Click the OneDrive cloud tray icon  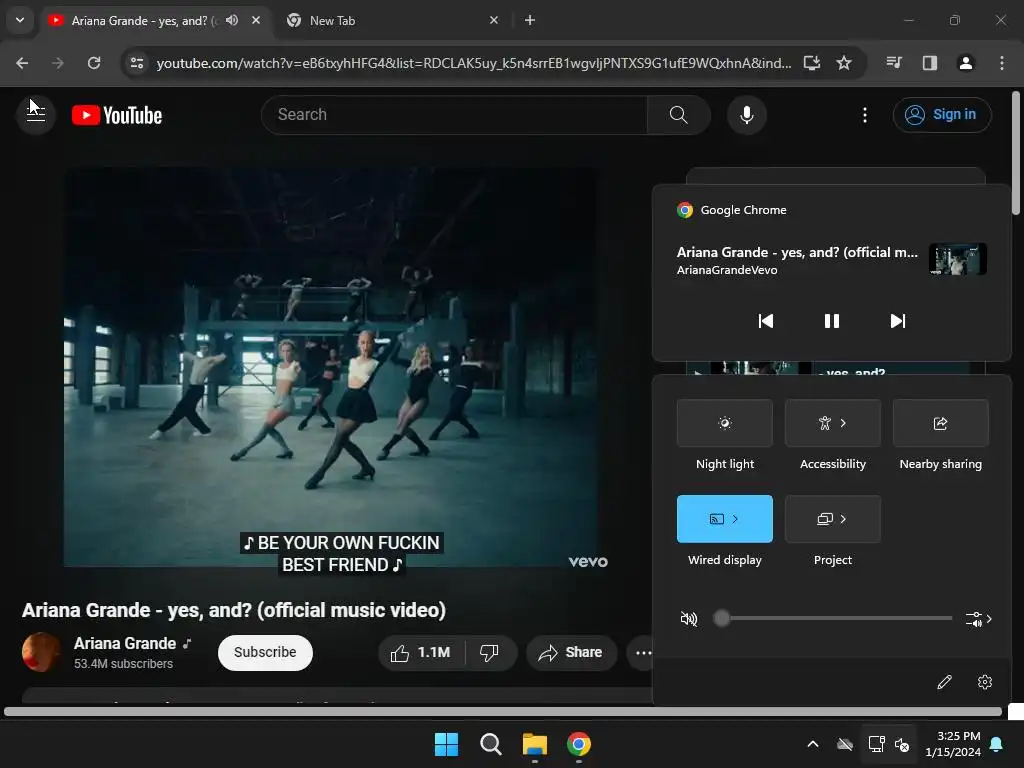[845, 744]
